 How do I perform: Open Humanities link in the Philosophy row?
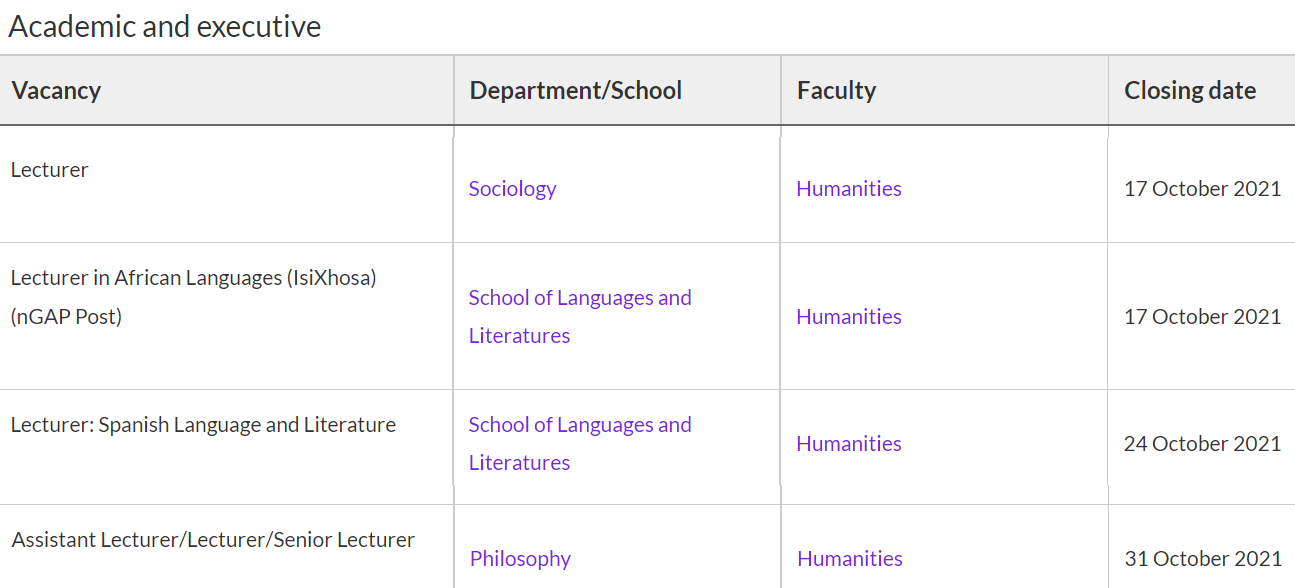point(849,558)
